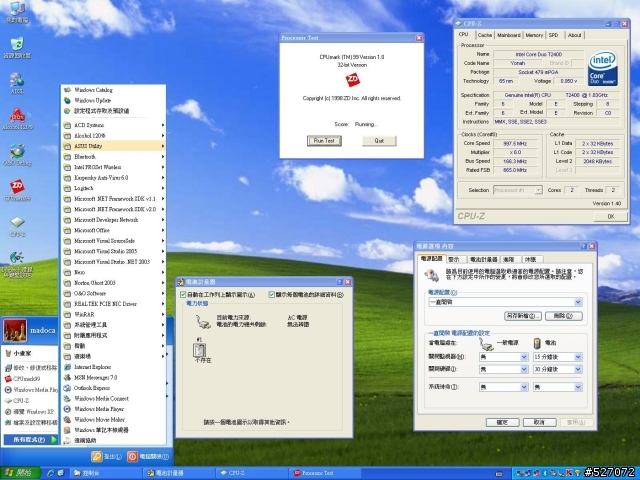The width and height of the screenshot is (640, 480).
Task: Expand the ASUS Utility submenu
Action: pos(114,146)
